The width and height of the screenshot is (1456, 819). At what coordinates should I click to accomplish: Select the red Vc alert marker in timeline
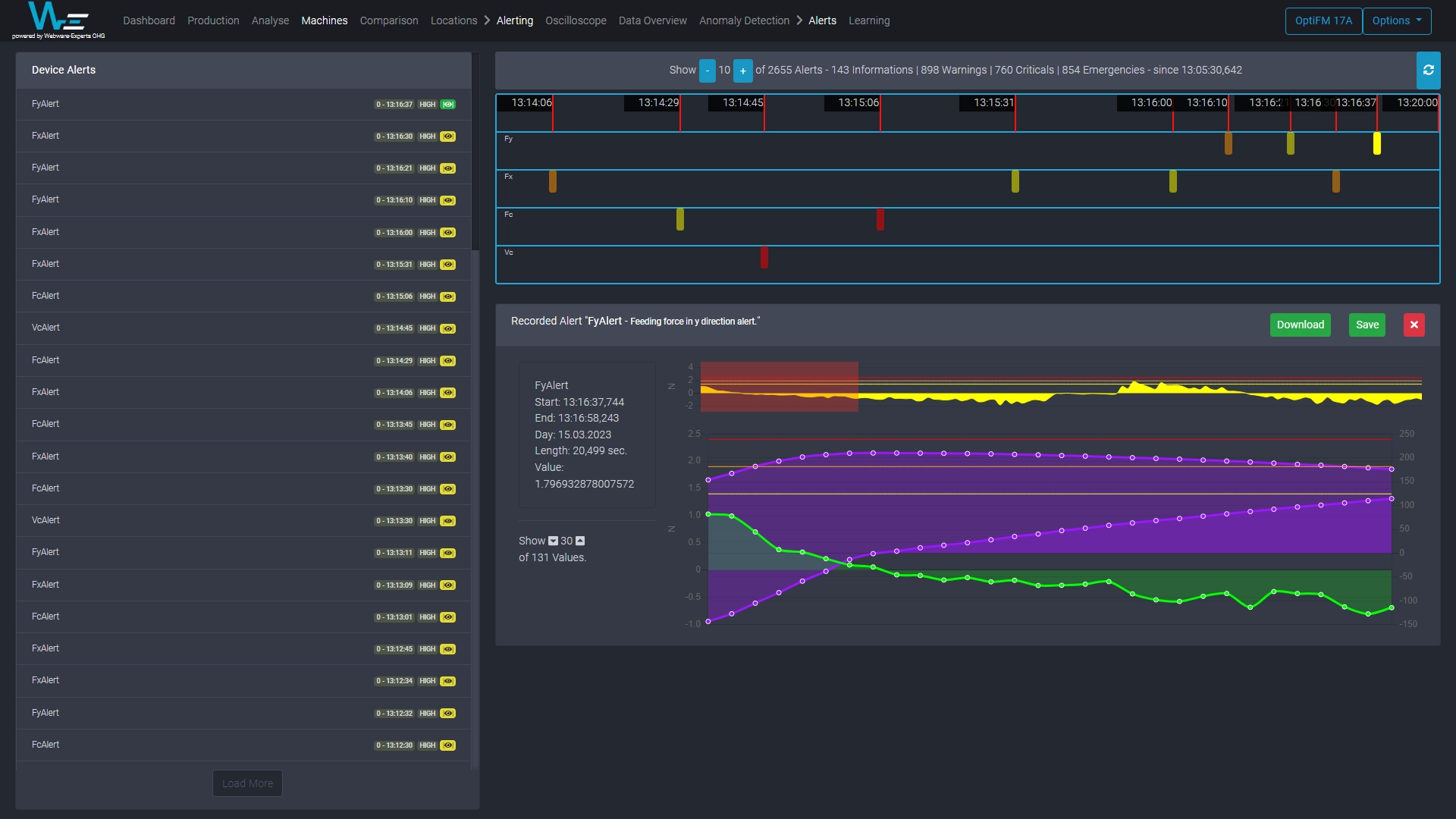tap(764, 257)
